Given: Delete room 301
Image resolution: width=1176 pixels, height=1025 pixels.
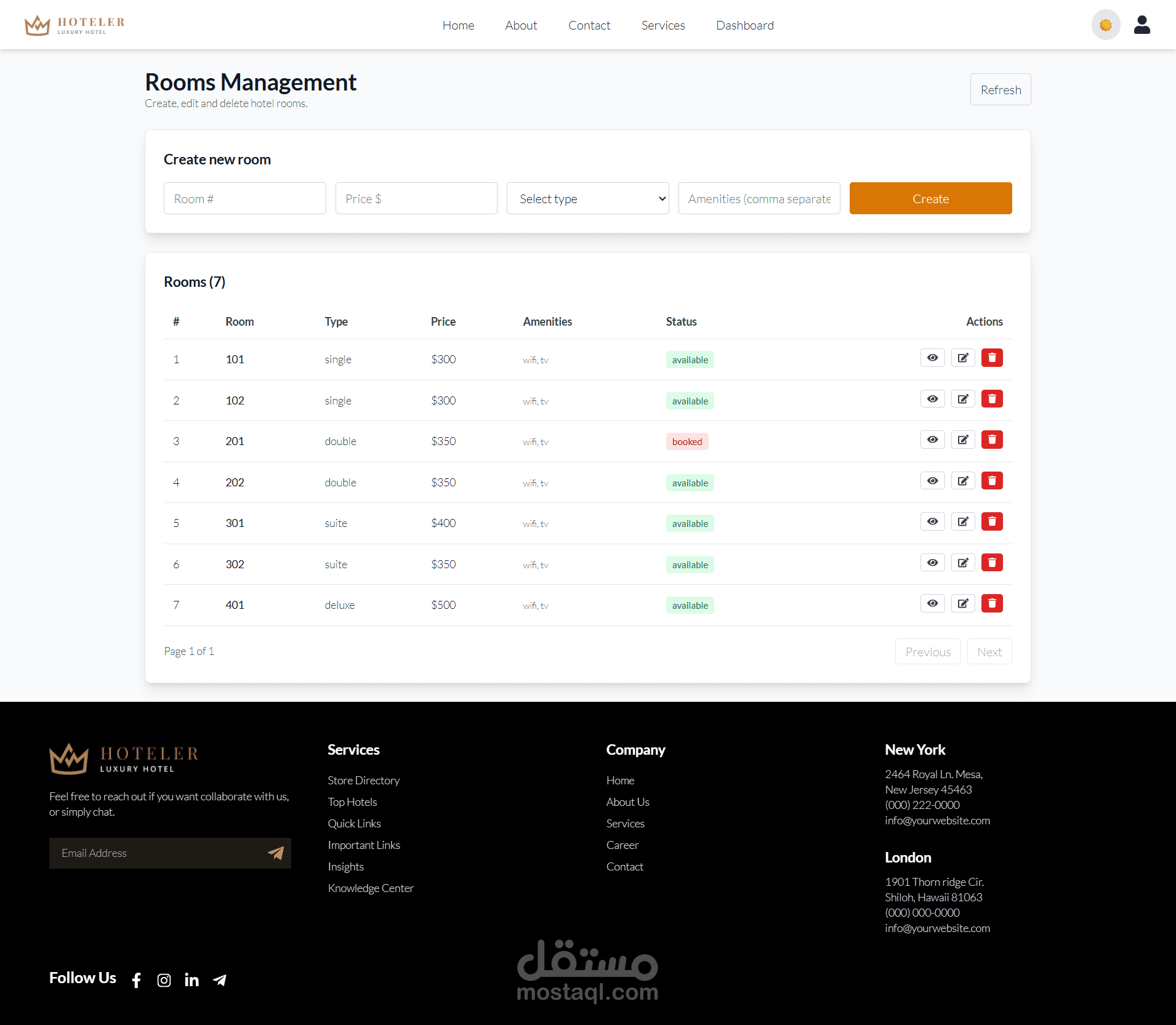Looking at the screenshot, I should 992,521.
